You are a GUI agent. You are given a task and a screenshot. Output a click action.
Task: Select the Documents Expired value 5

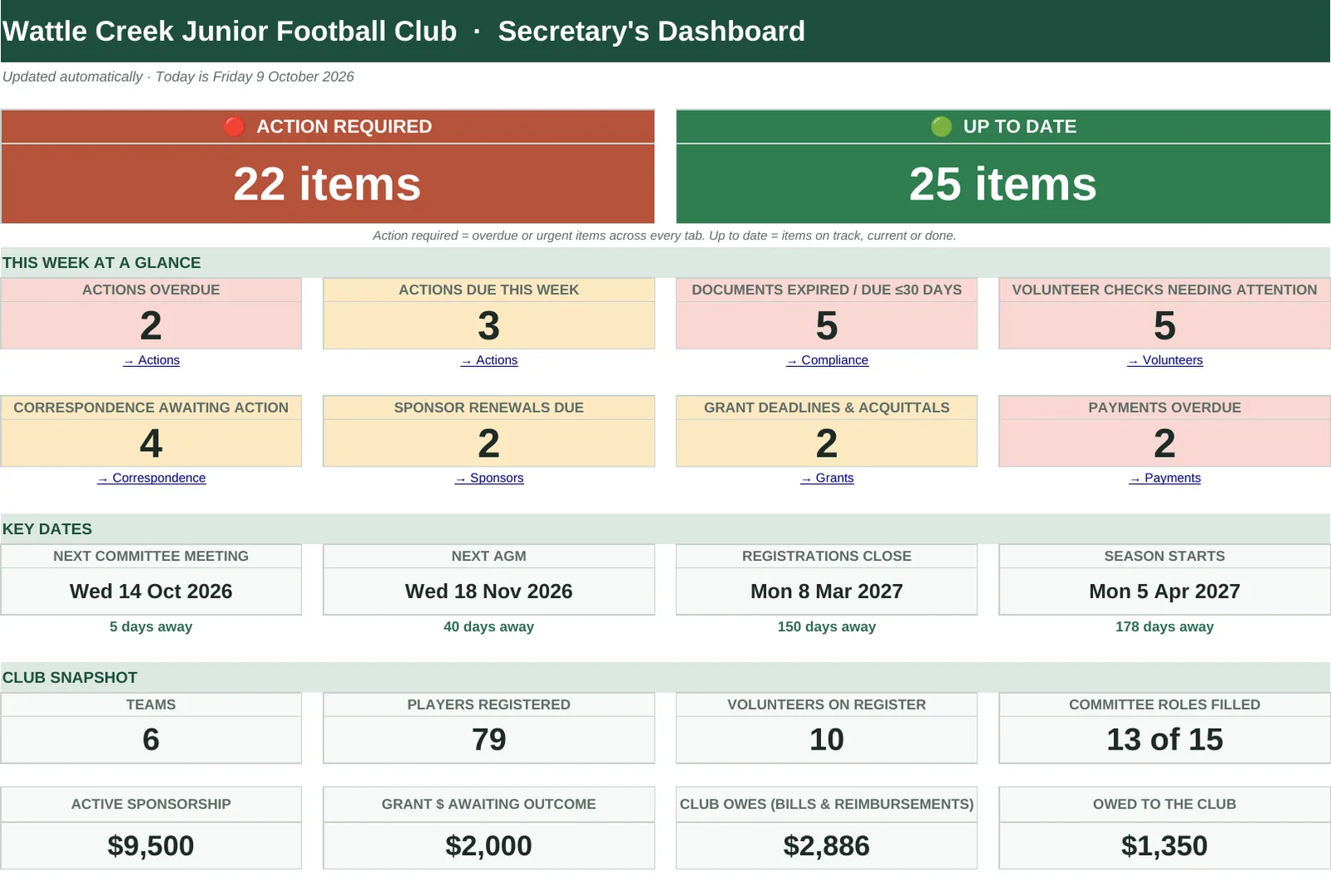click(x=827, y=325)
